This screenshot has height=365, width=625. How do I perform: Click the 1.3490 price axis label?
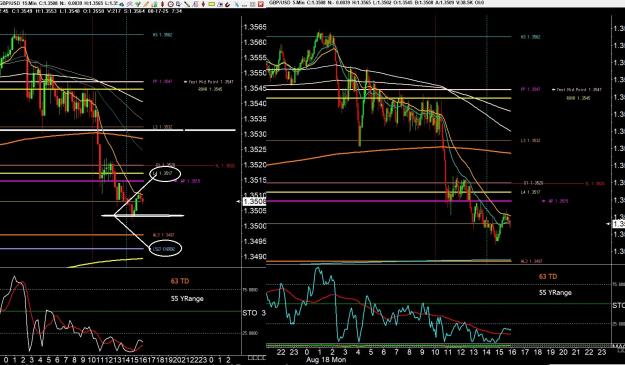255,256
